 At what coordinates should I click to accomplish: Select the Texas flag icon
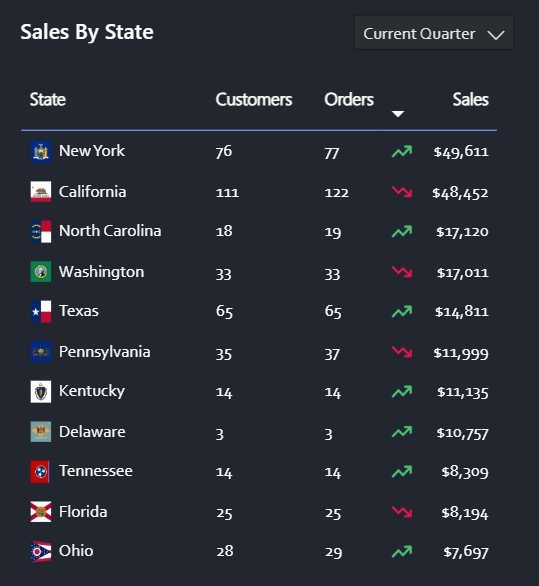pos(41,311)
